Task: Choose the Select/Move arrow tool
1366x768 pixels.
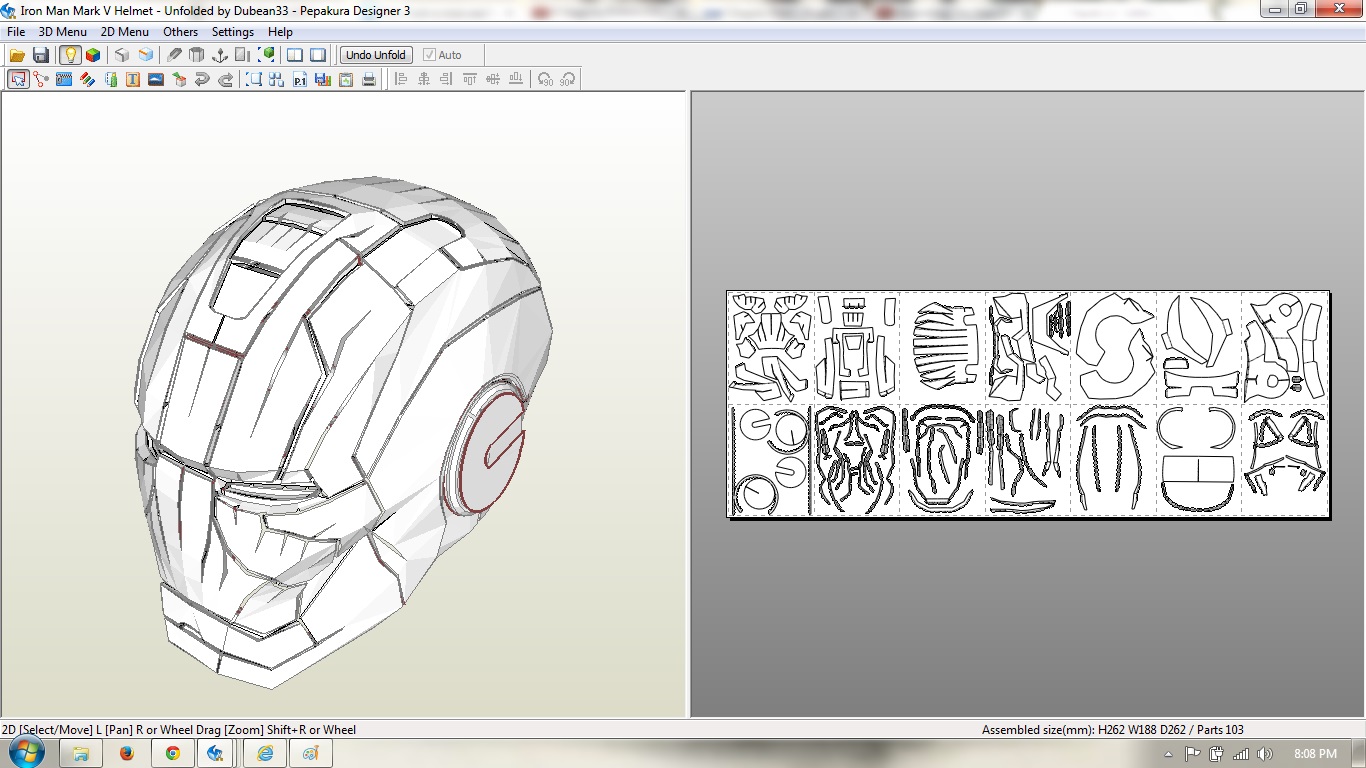Action: click(18, 79)
